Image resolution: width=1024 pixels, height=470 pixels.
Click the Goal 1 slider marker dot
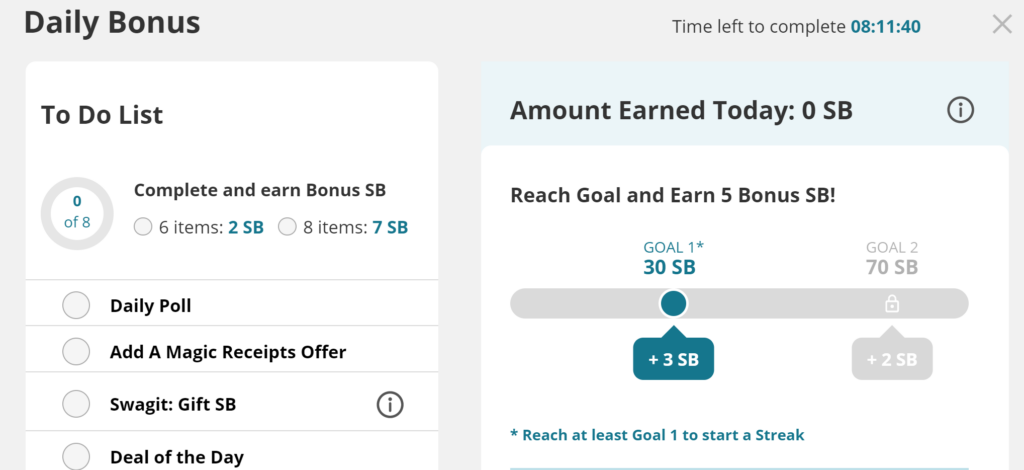coord(673,304)
